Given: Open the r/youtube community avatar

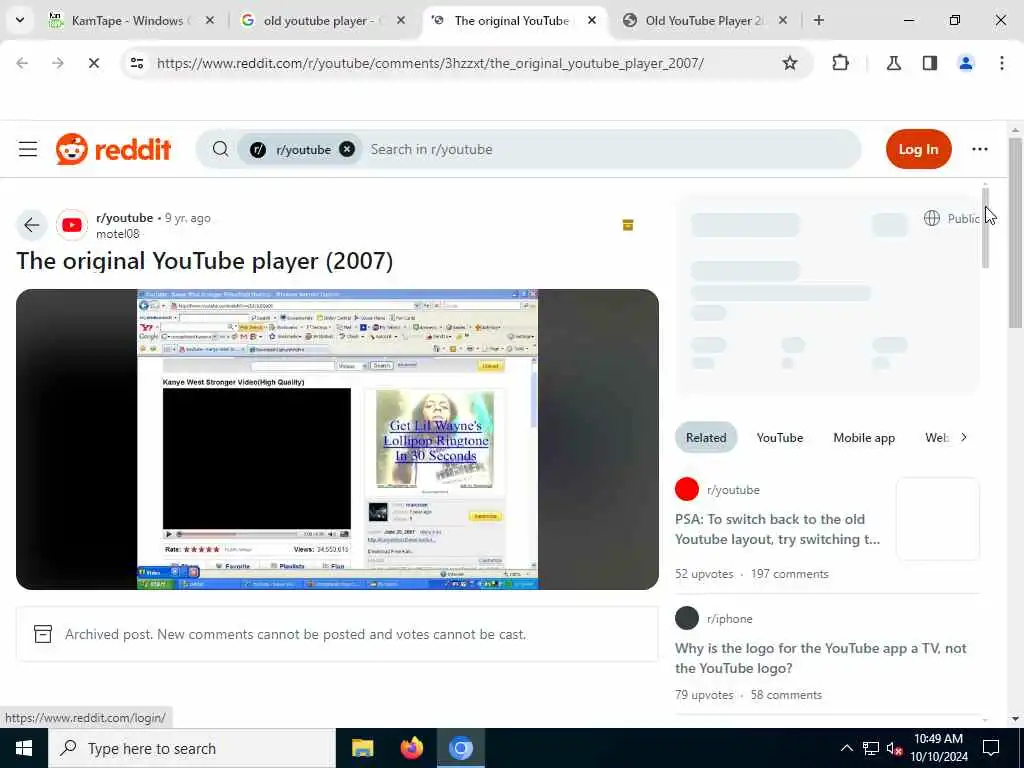Looking at the screenshot, I should [x=72, y=225].
